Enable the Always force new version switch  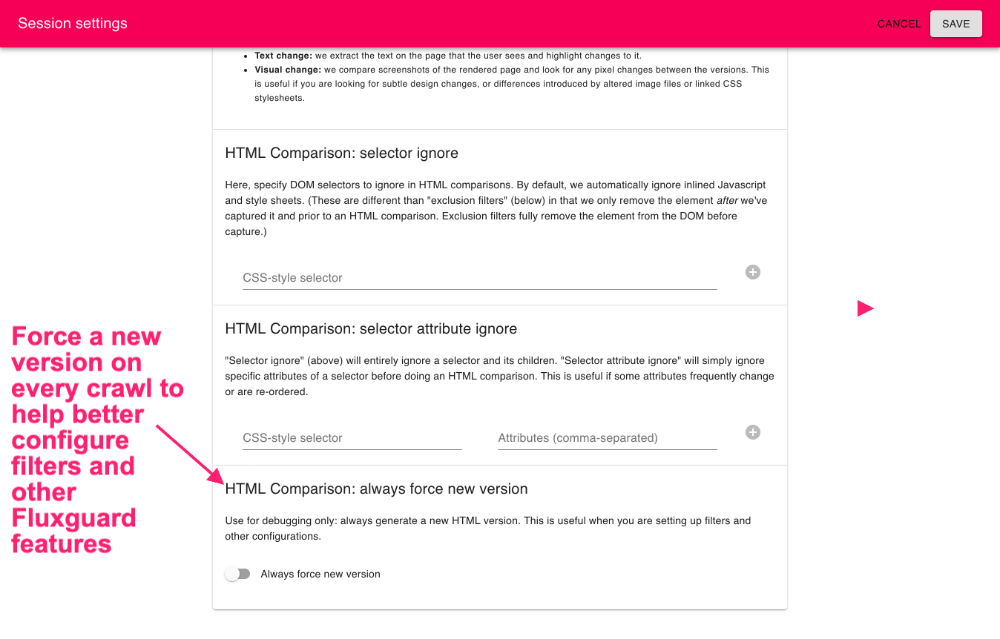238,574
